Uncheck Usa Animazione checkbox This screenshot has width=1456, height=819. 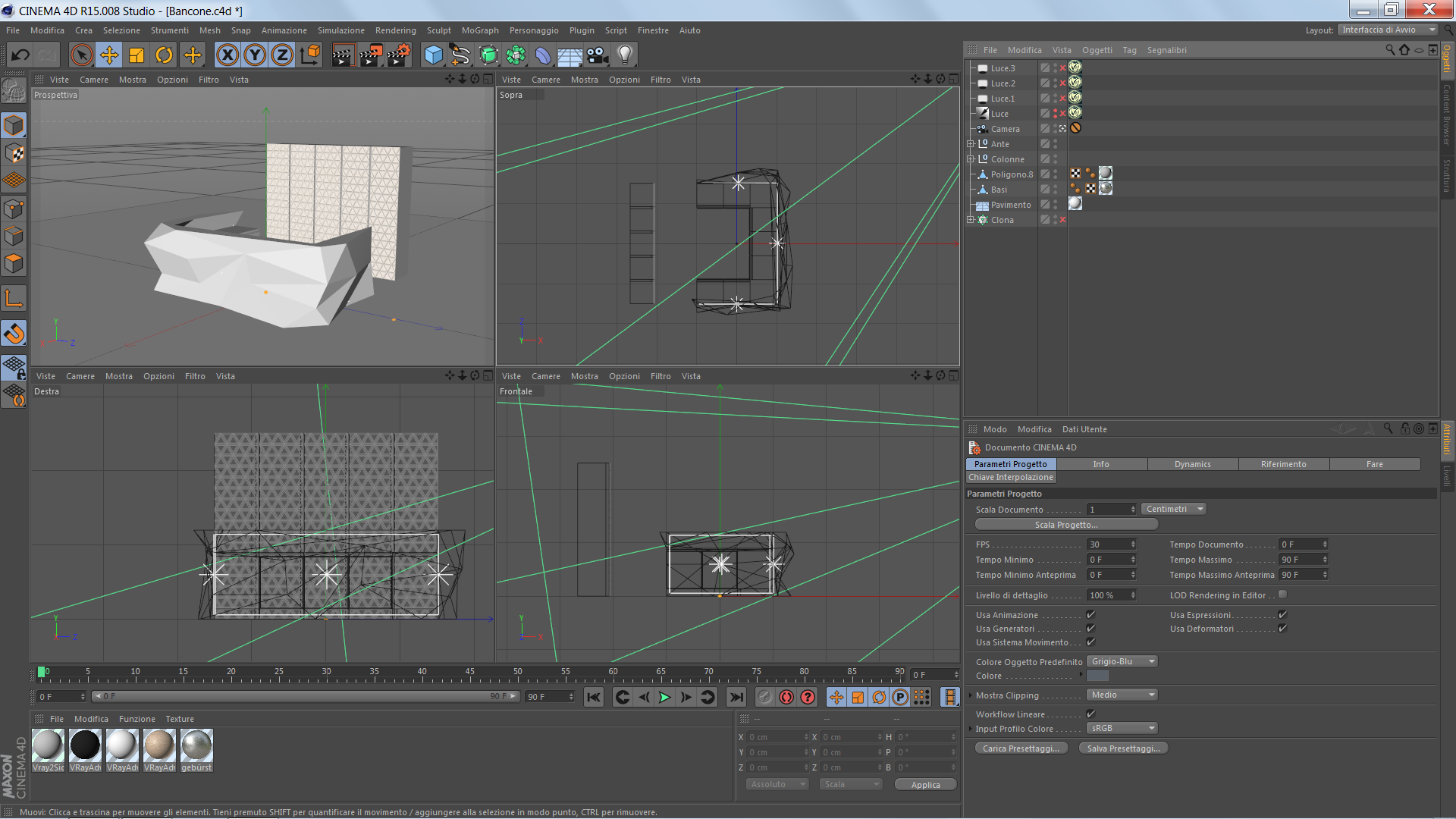coord(1090,615)
